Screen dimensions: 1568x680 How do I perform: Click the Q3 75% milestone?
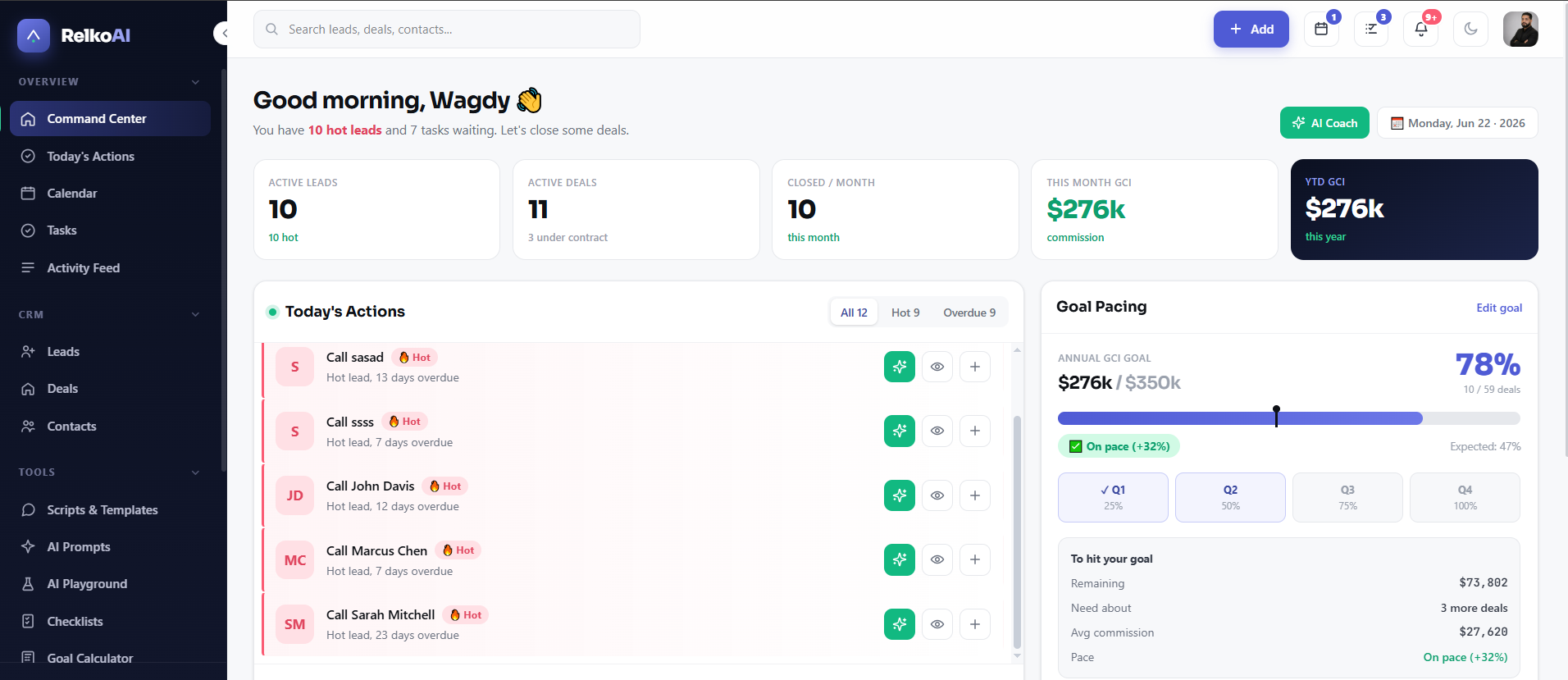pyautogui.click(x=1347, y=497)
